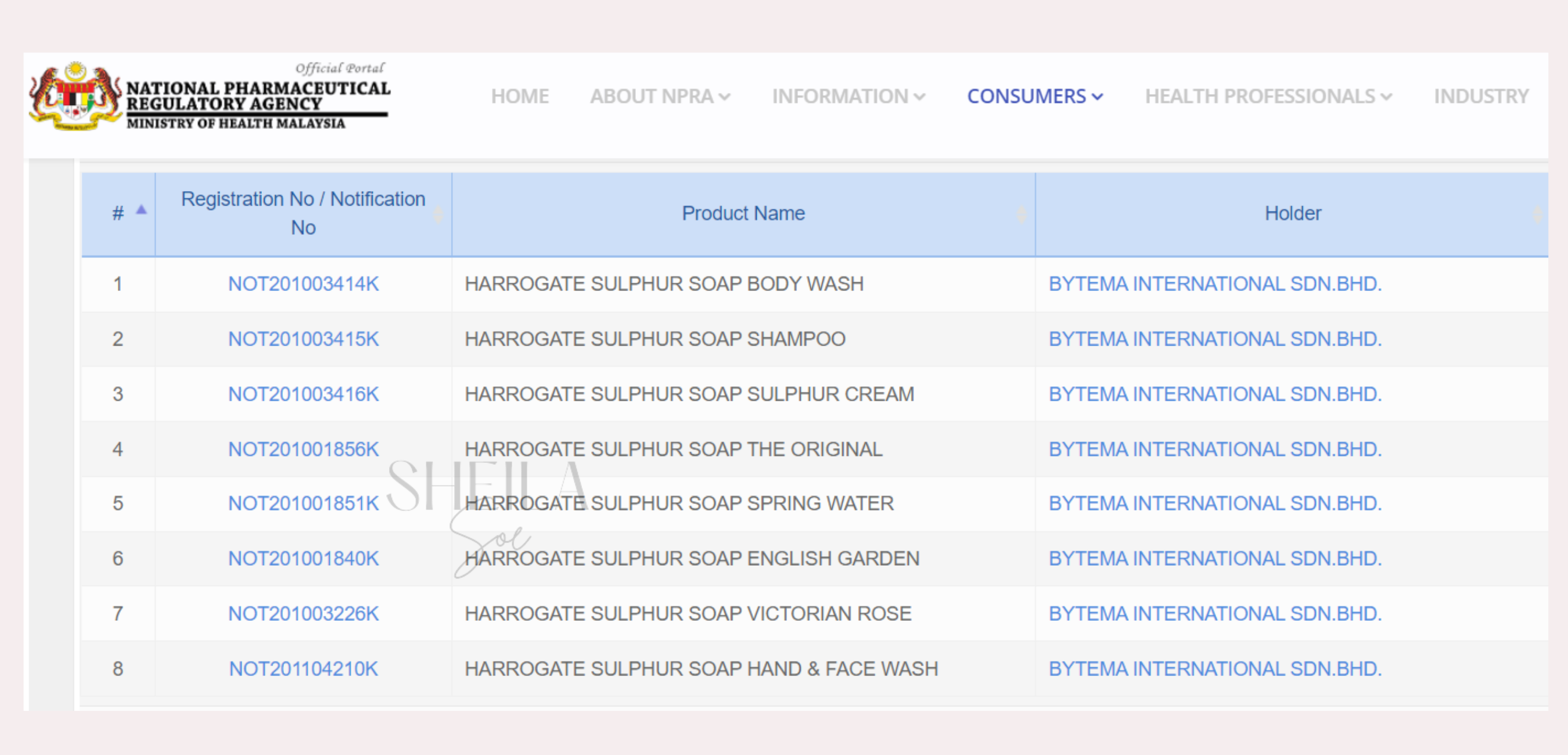
Task: Click holder link for Victorian Rose row
Action: pyautogui.click(x=1215, y=613)
